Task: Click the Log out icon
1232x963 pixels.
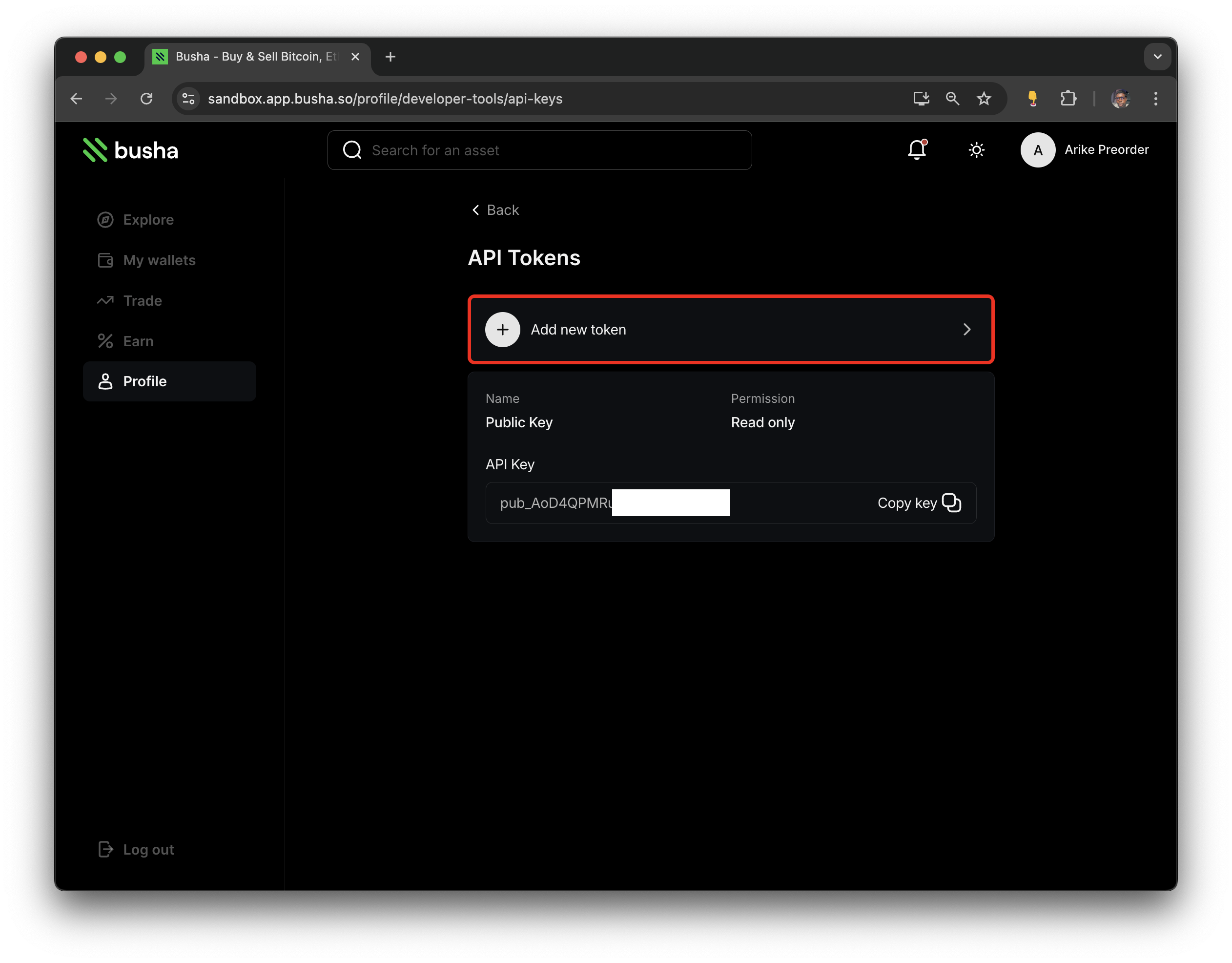Action: 105,849
